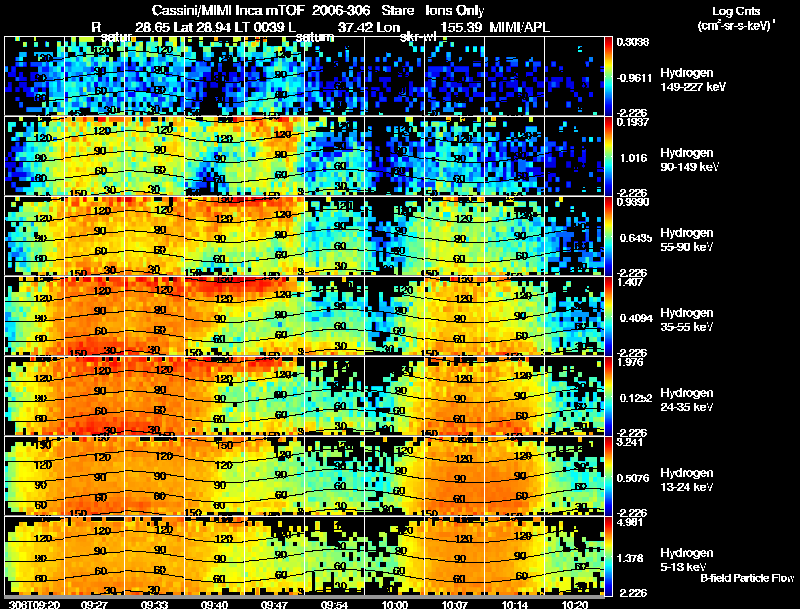800x609 pixels.
Task: Click the '1.016' colorbar midpoint value
Action: click(633, 158)
